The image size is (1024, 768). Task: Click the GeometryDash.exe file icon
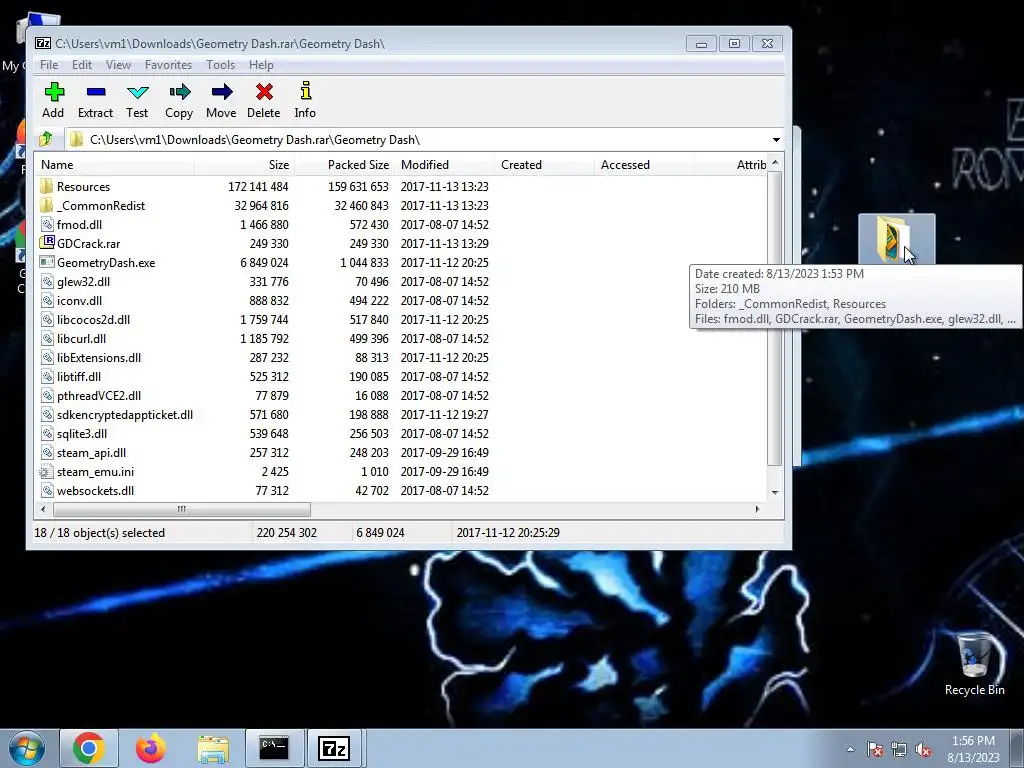coord(46,262)
